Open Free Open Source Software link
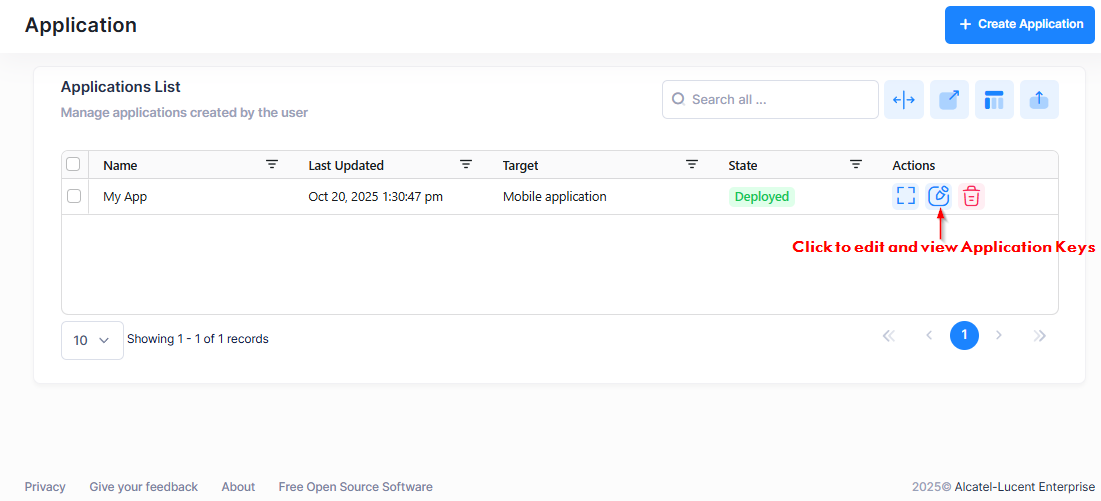Screen dimensions: 1101x501 (355, 487)
